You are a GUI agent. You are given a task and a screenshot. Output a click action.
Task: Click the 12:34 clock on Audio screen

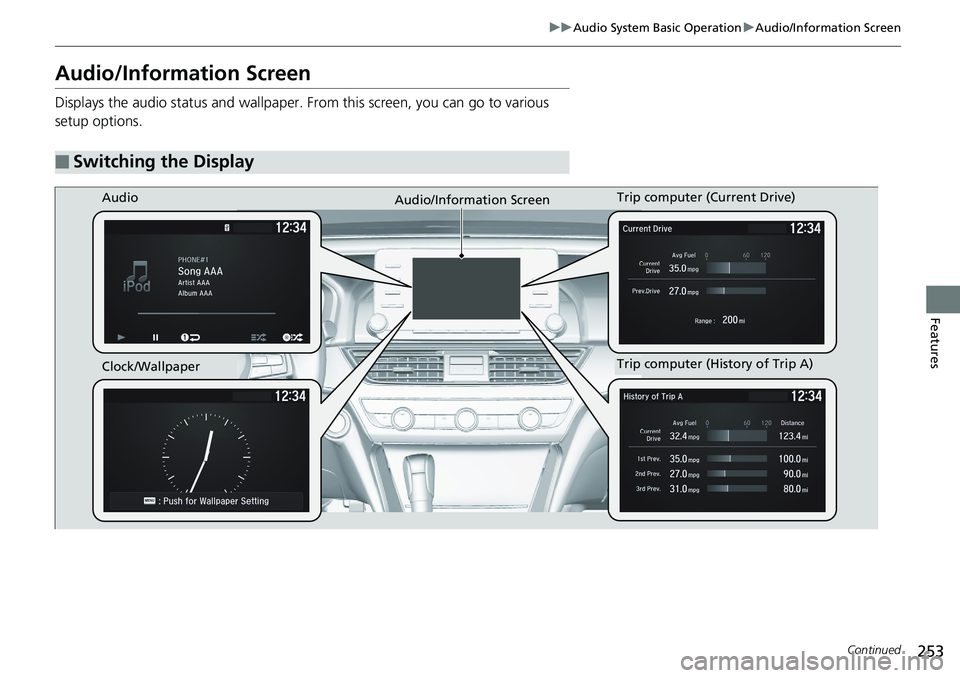(x=291, y=227)
